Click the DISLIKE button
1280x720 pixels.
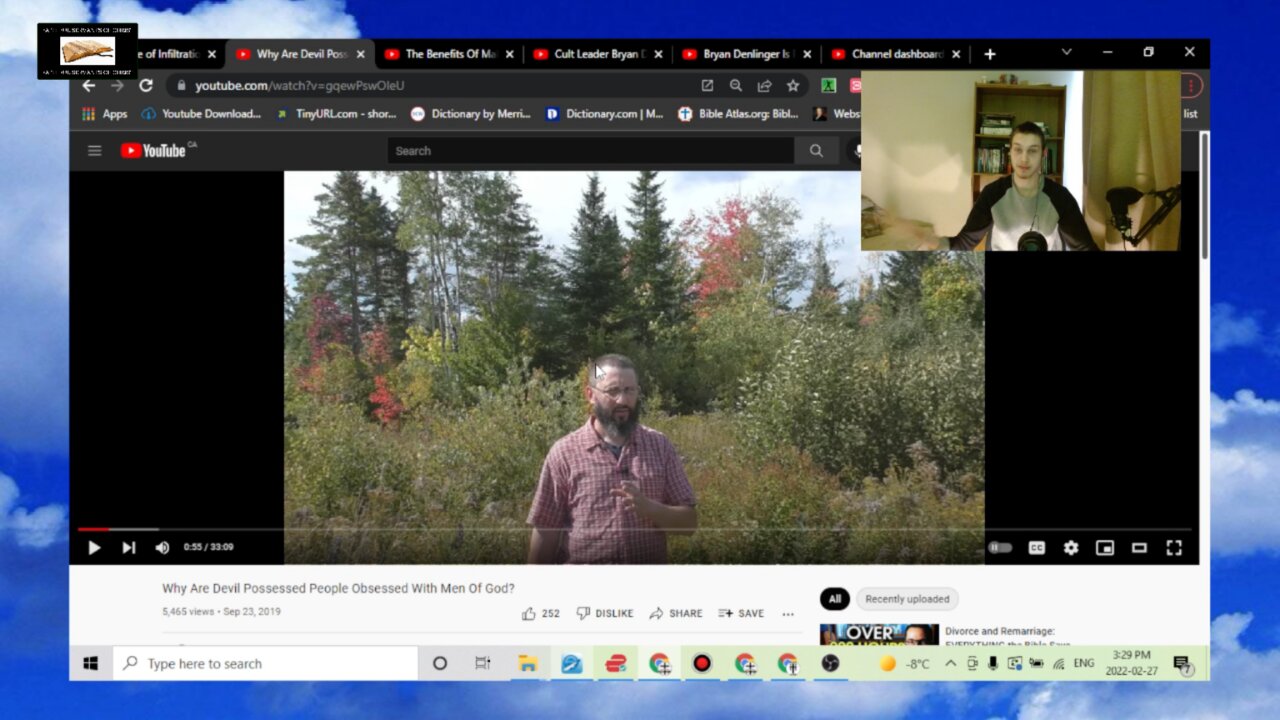pyautogui.click(x=605, y=613)
